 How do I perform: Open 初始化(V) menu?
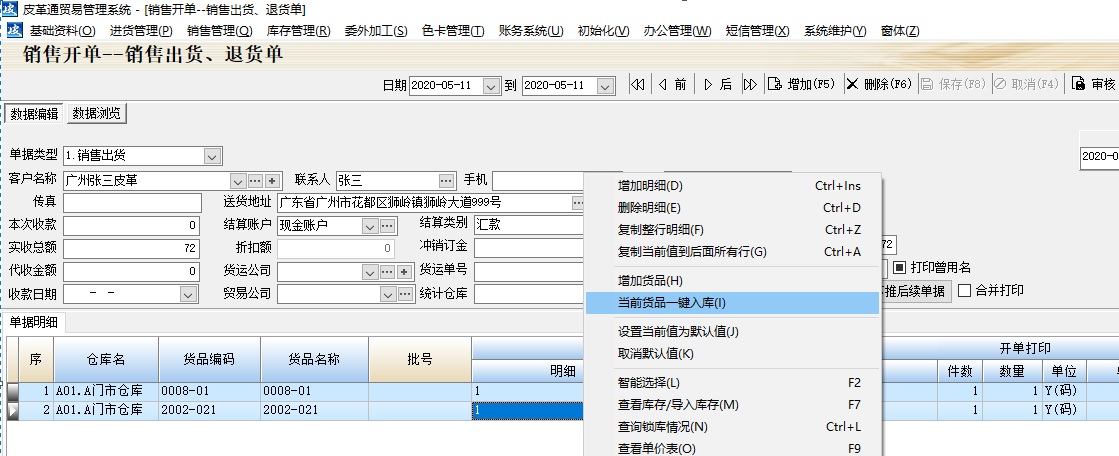coord(603,31)
